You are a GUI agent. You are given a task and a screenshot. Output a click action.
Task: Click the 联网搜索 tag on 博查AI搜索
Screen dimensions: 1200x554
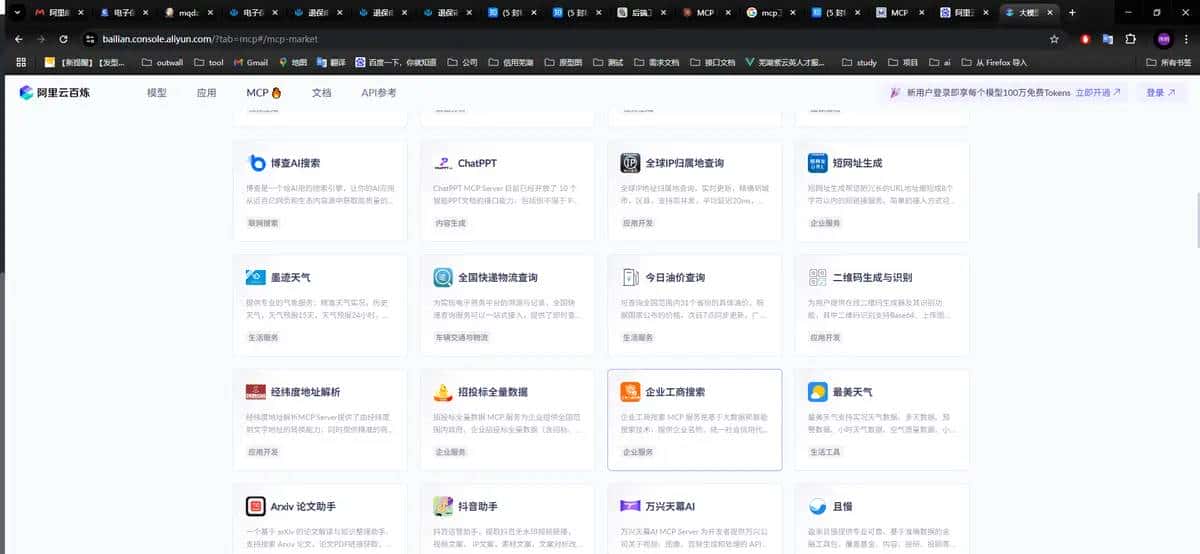tap(264, 223)
